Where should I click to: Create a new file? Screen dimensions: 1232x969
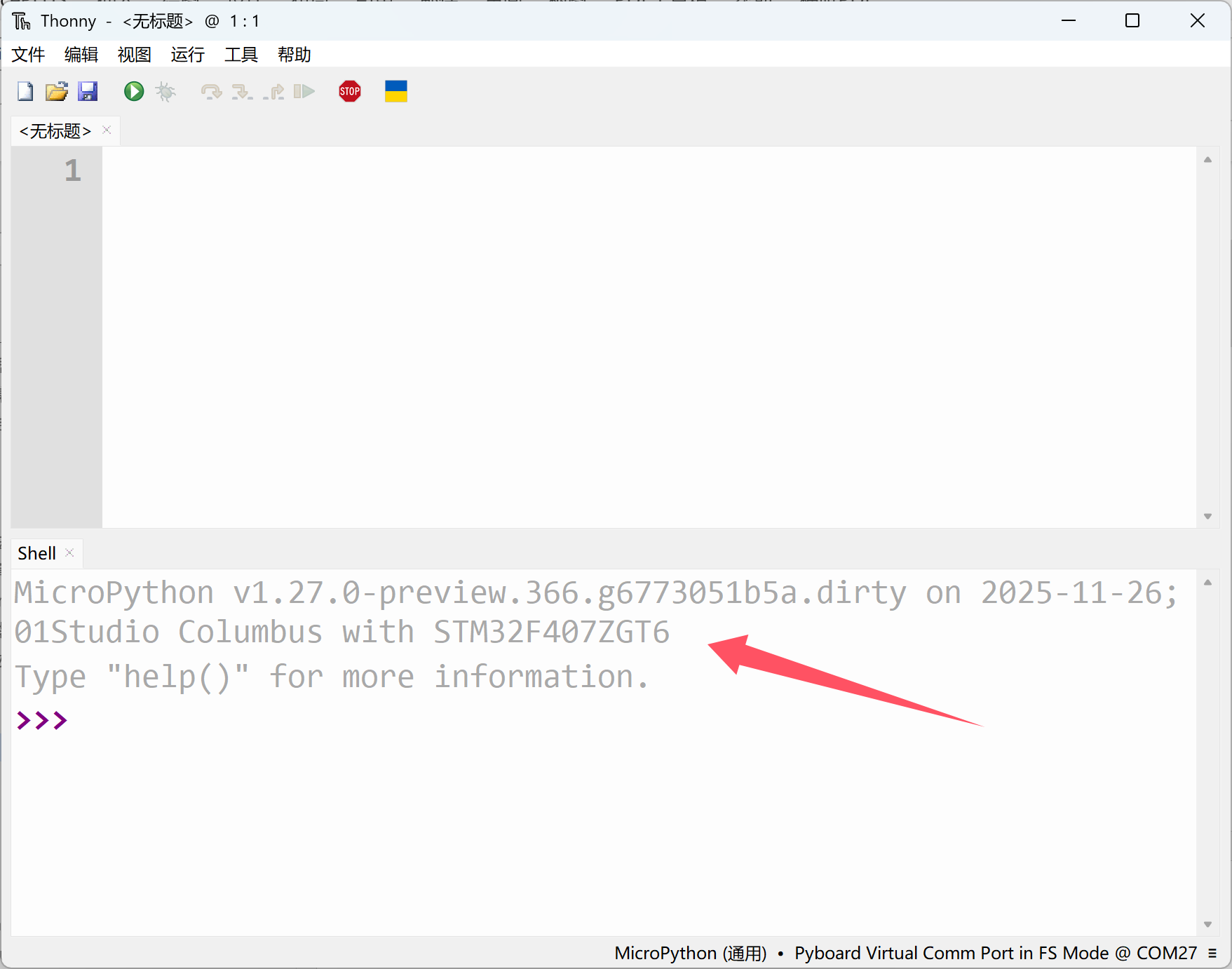[25, 91]
